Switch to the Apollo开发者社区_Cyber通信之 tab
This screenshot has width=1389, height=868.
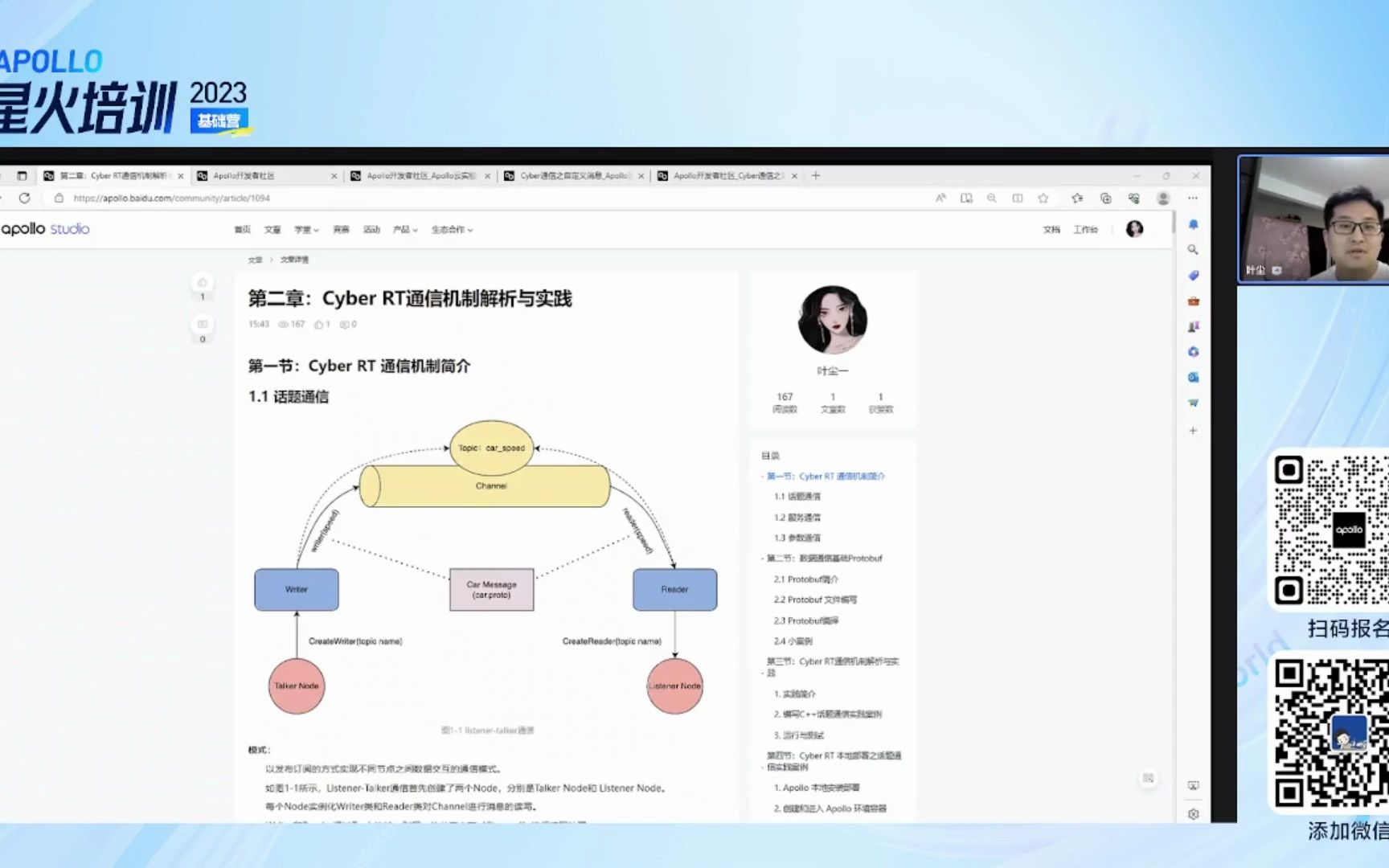[728, 175]
